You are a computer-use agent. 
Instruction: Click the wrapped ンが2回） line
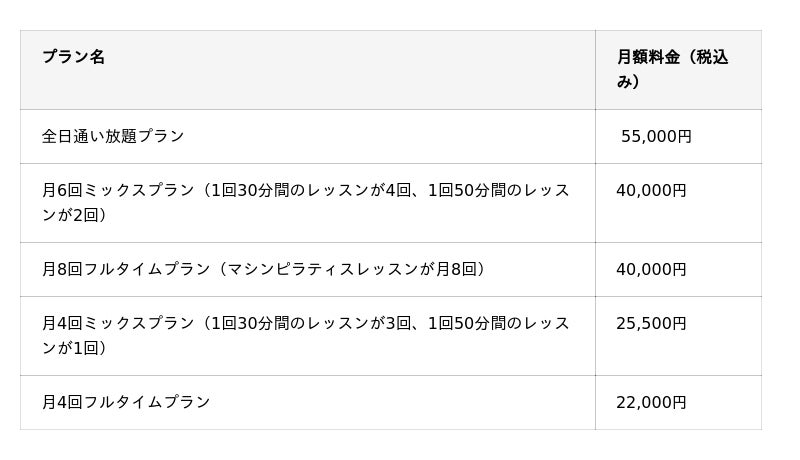[x=75, y=215]
